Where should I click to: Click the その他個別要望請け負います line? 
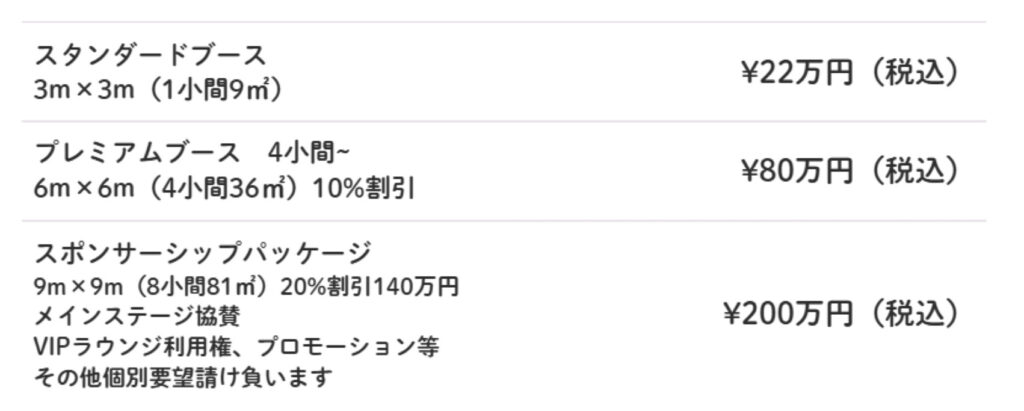click(184, 378)
